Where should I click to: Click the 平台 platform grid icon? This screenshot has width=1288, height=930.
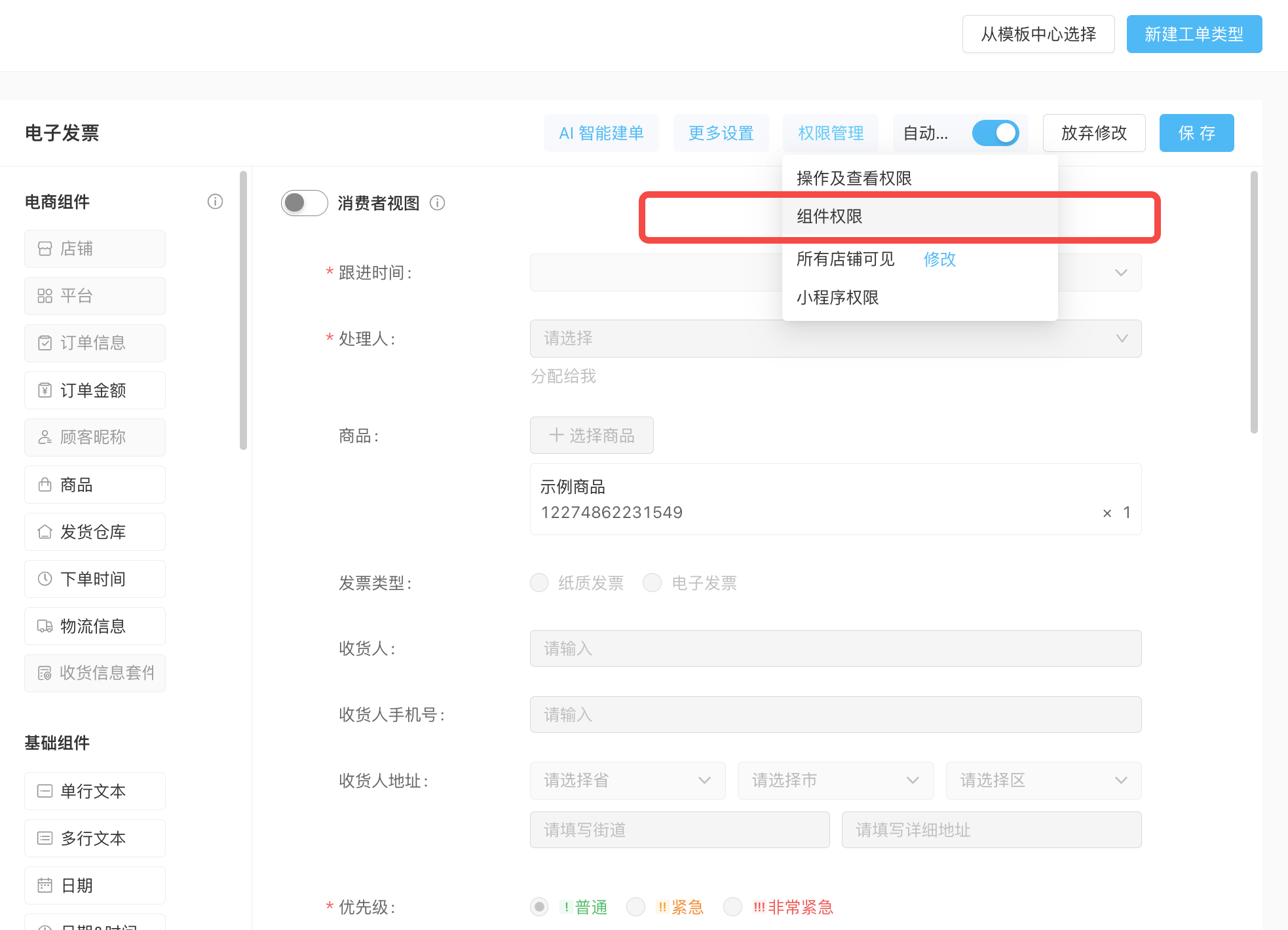pyautogui.click(x=45, y=296)
